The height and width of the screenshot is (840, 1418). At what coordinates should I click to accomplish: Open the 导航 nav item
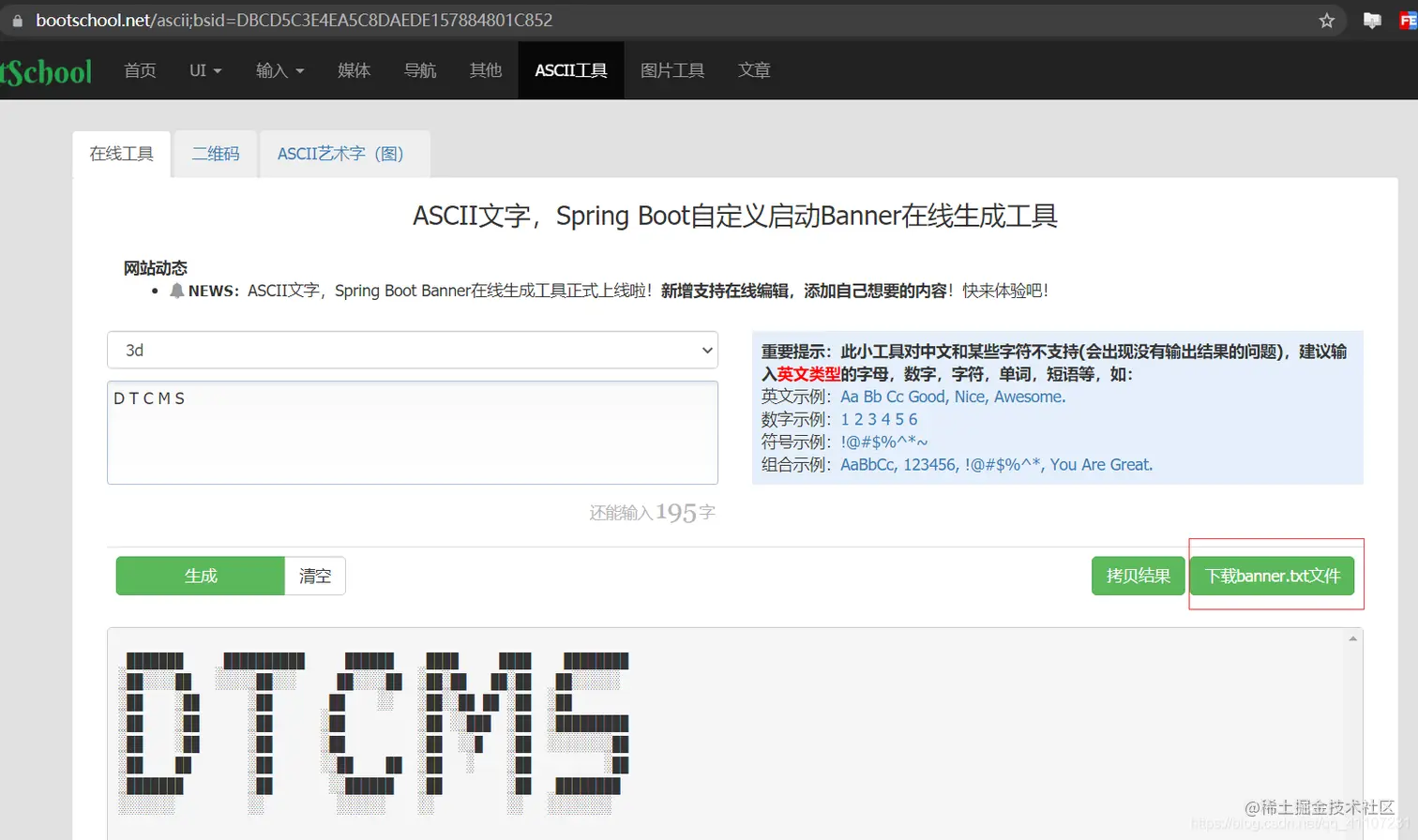click(420, 70)
